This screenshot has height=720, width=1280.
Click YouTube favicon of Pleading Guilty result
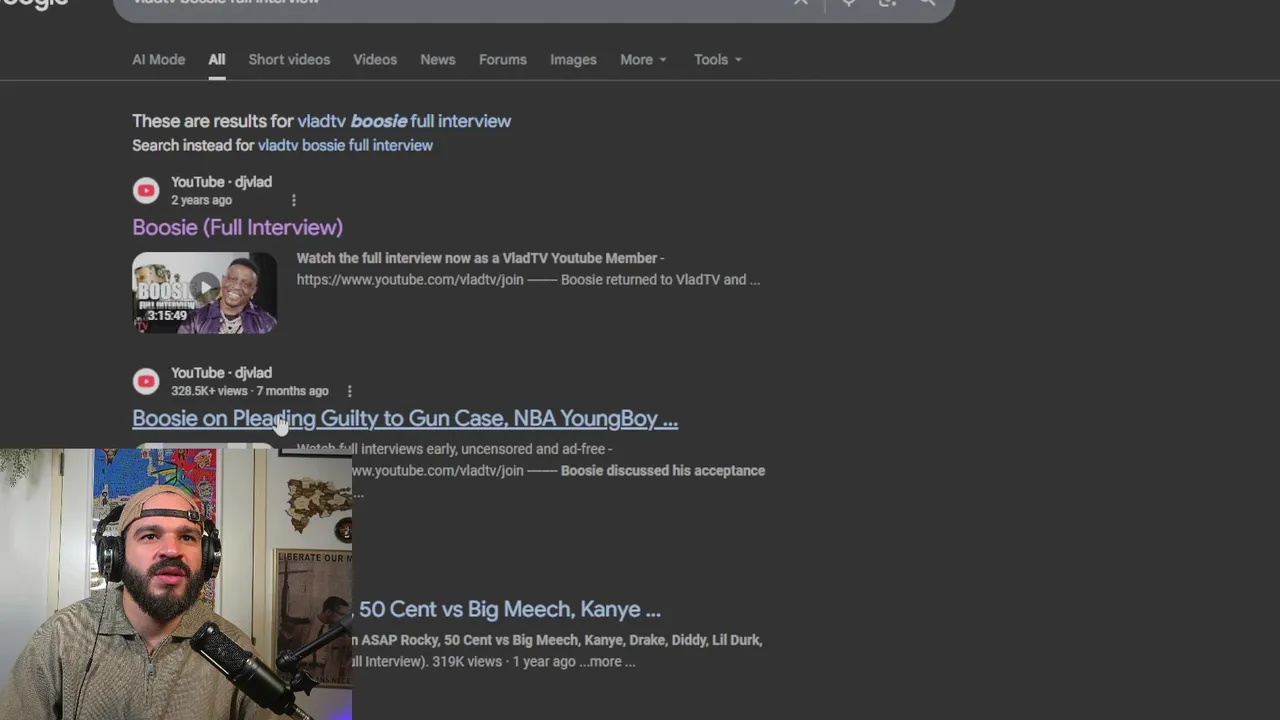click(x=146, y=381)
